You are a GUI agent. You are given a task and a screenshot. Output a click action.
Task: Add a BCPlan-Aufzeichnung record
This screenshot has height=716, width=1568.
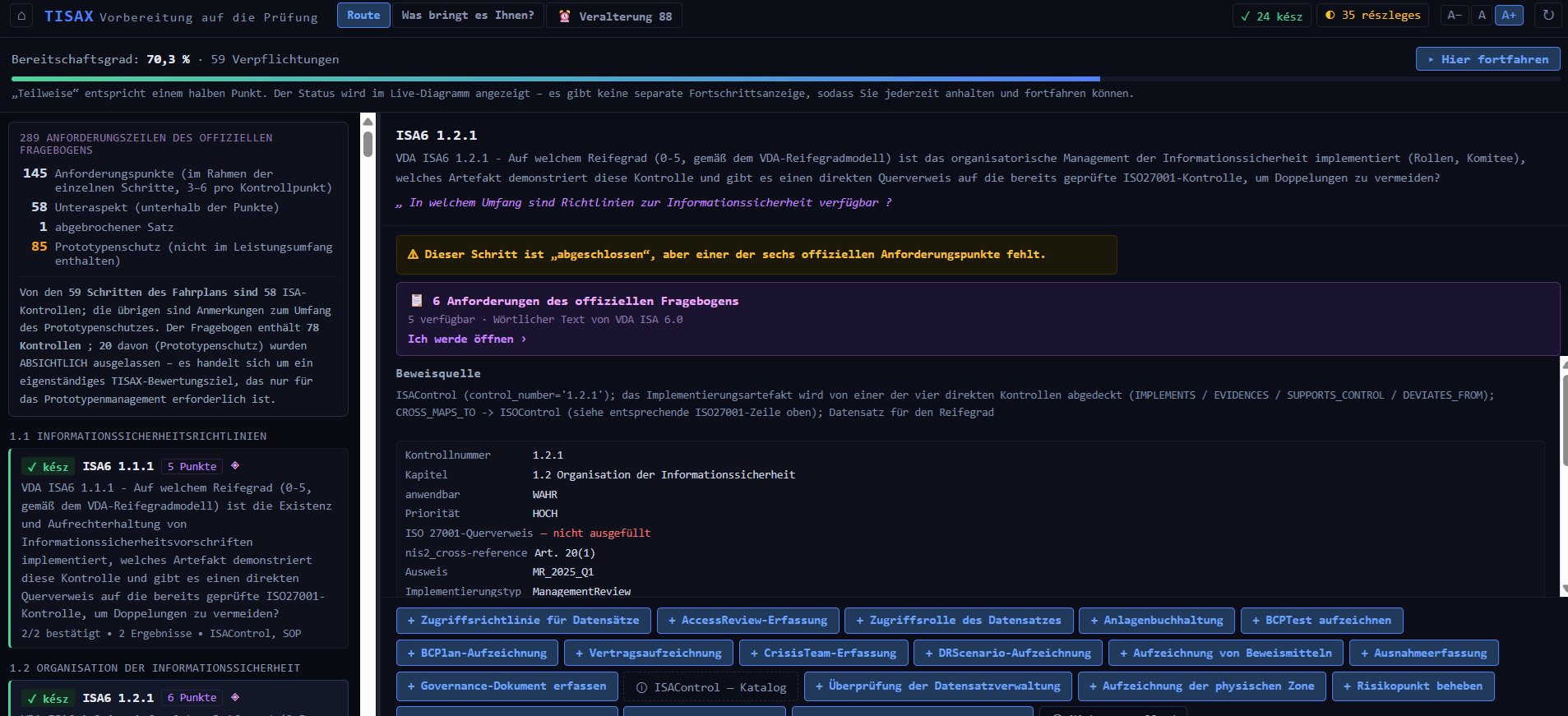coord(478,654)
